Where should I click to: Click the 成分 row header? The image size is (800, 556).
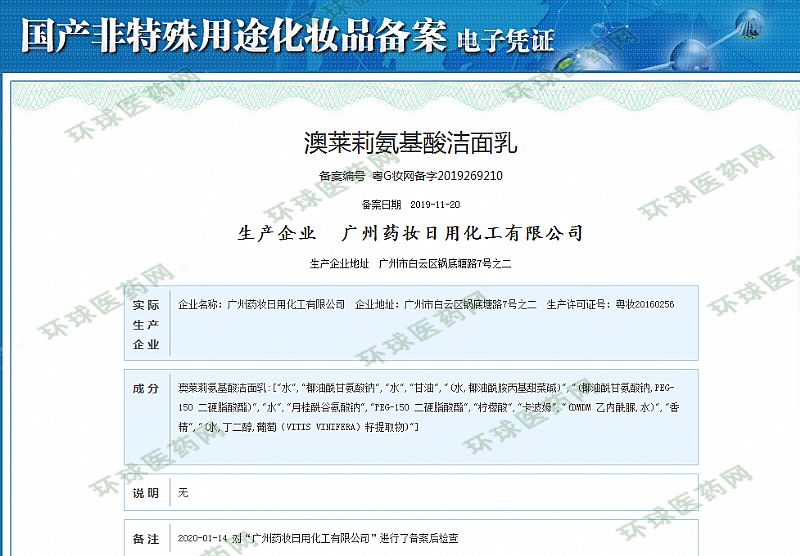(145, 388)
